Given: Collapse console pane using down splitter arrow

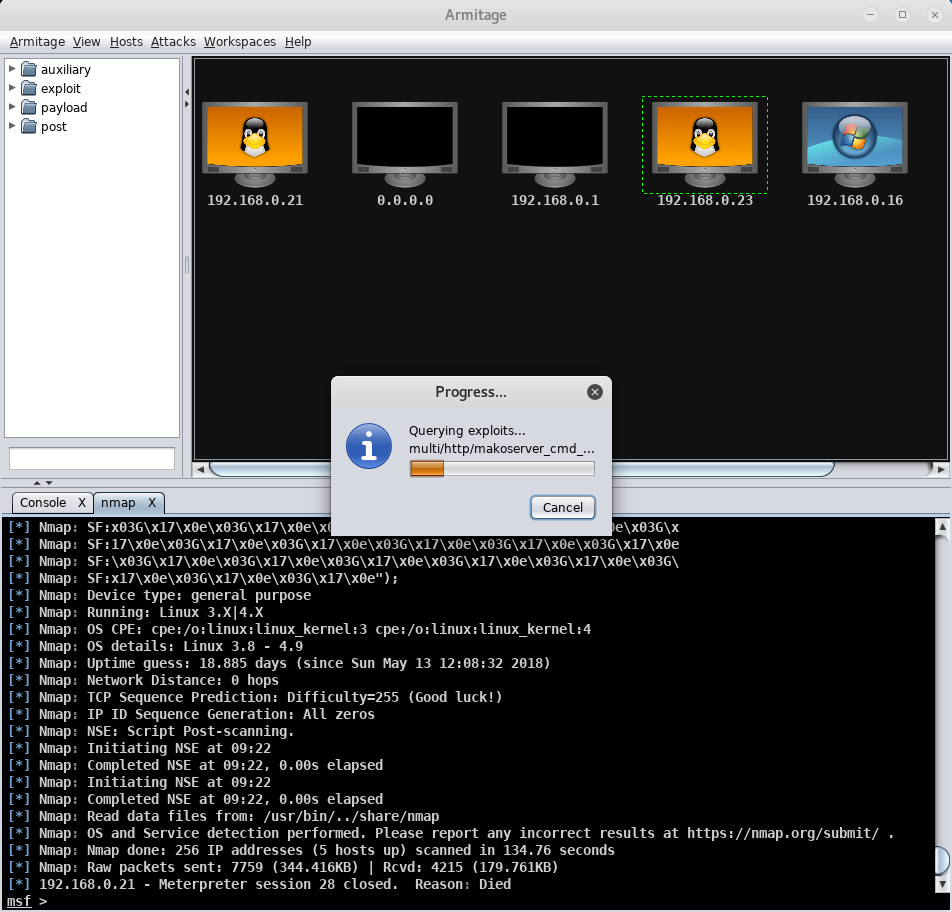Looking at the screenshot, I should tap(49, 483).
